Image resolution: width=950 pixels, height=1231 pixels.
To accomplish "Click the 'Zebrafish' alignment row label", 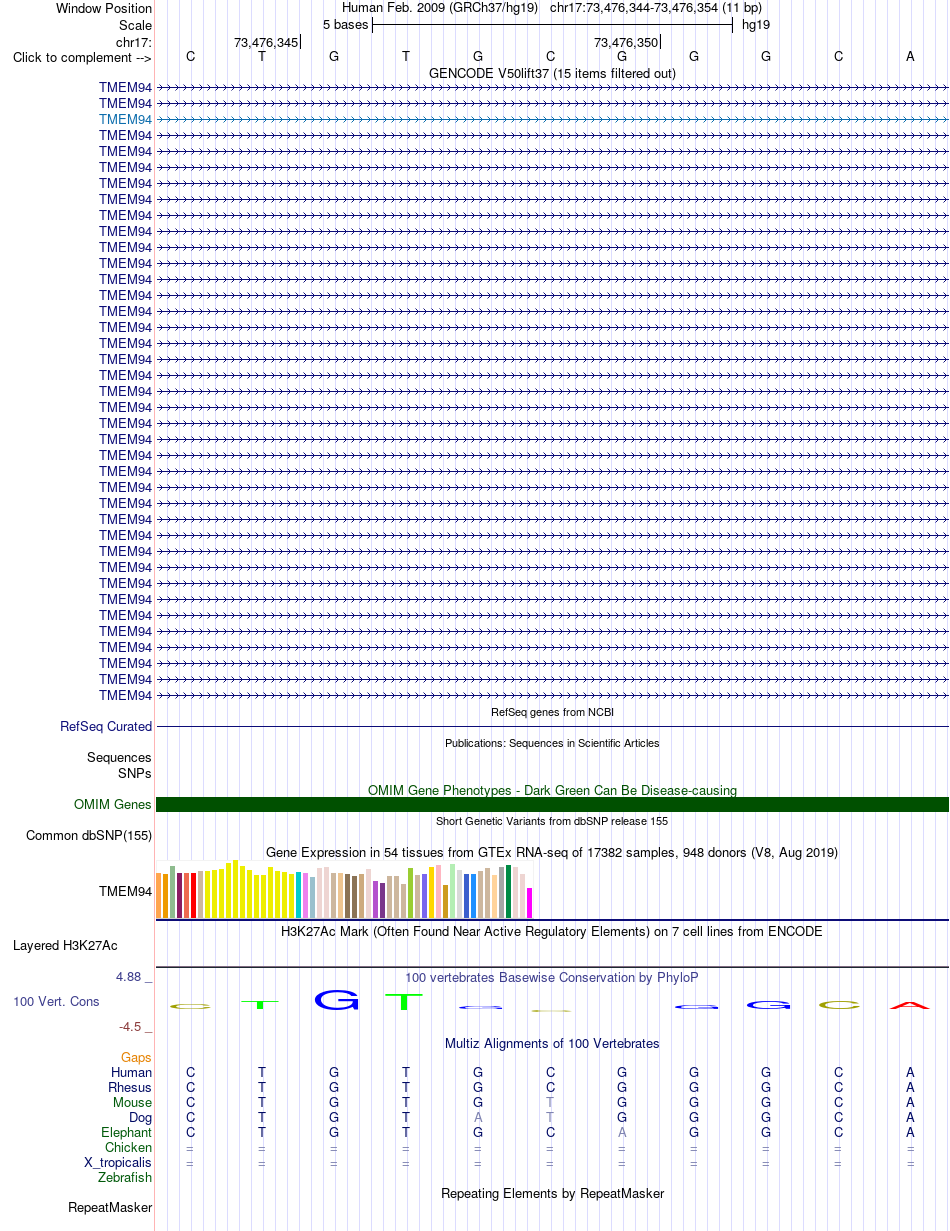I will coord(126,1177).
